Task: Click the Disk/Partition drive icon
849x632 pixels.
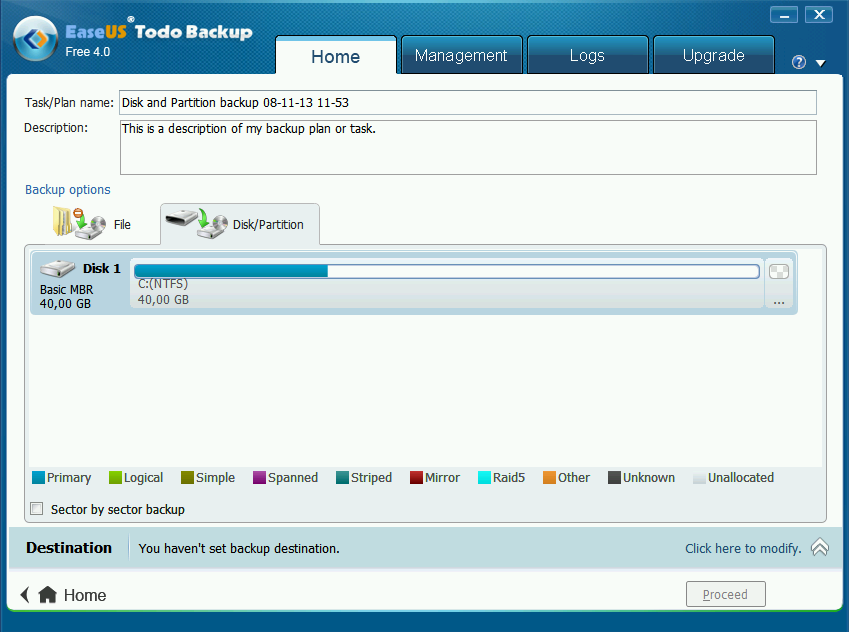Action: point(197,223)
